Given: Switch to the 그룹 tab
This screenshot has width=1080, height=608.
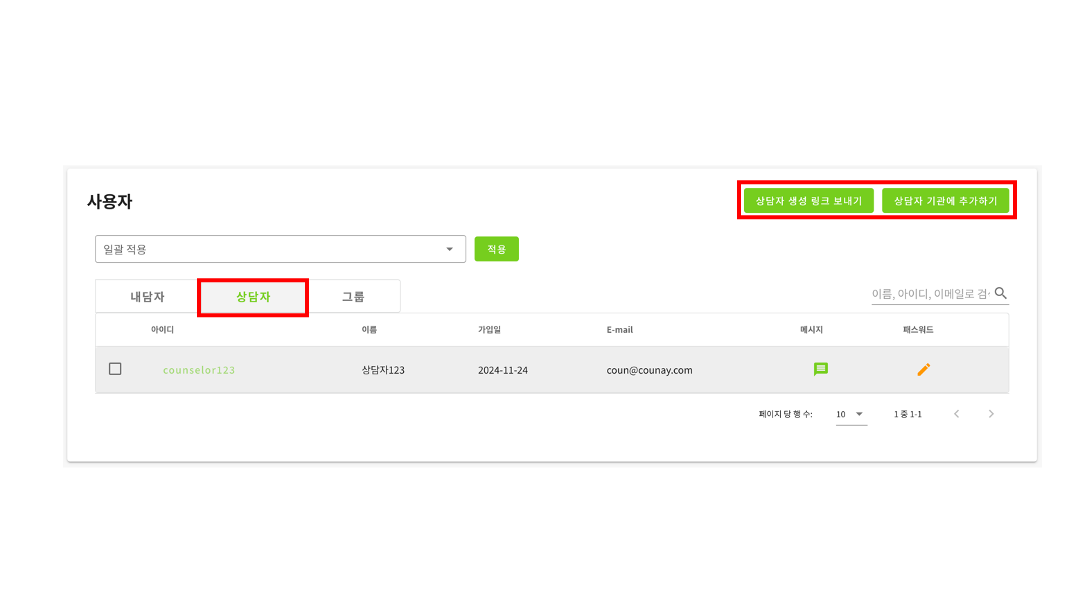Looking at the screenshot, I should (x=353, y=297).
